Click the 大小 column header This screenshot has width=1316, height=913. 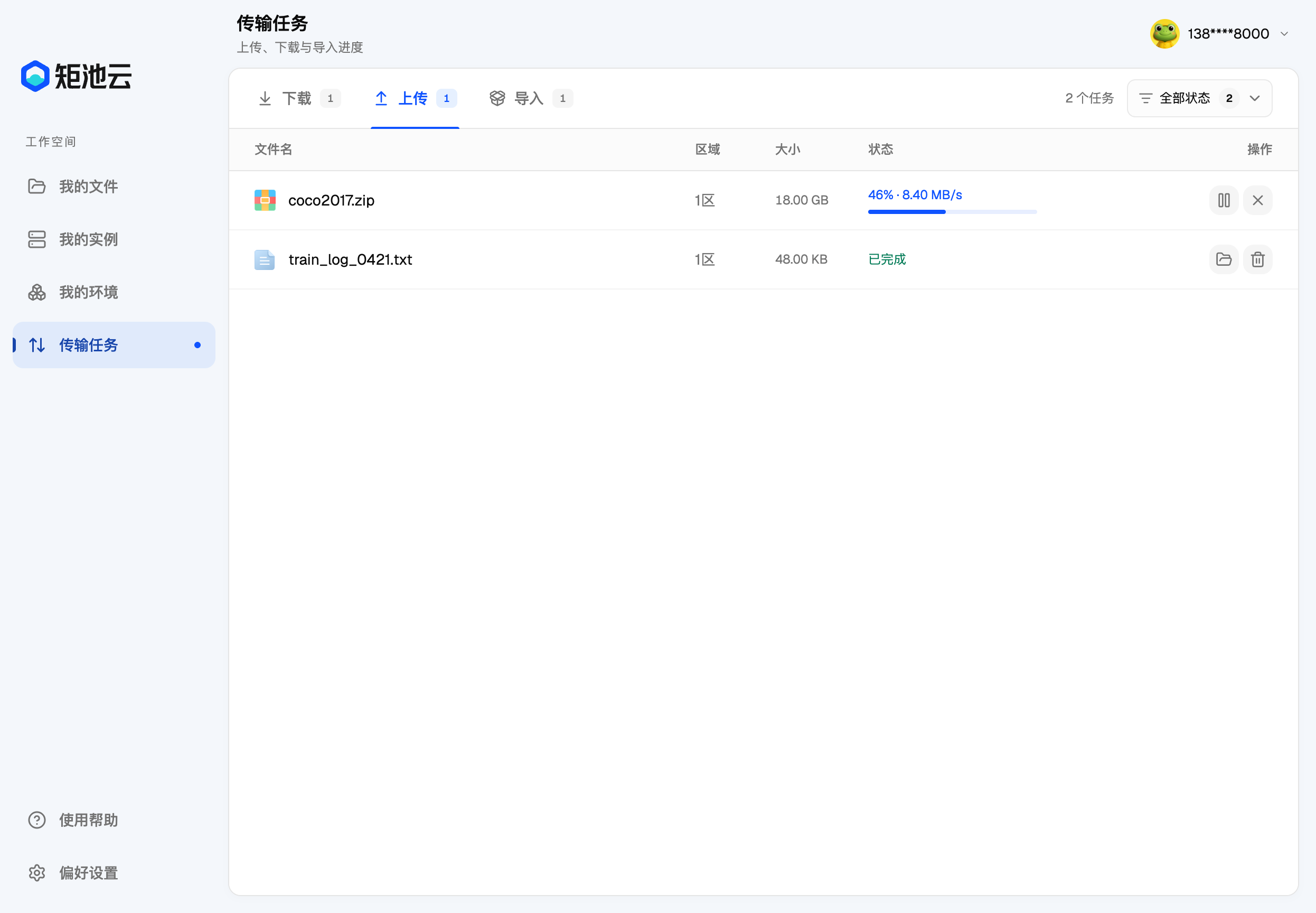787,150
